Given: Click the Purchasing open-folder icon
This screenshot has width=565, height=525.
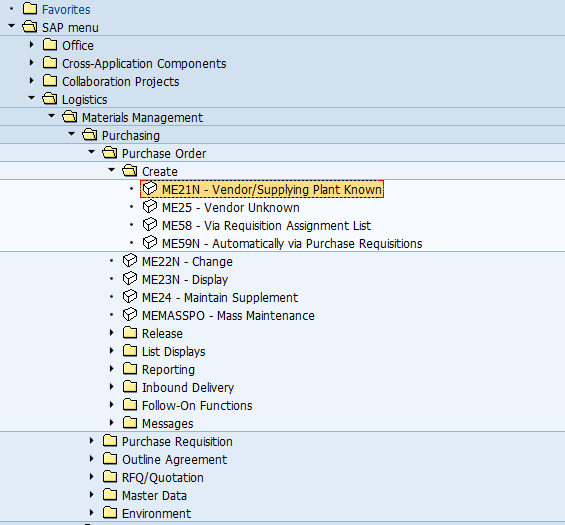Looking at the screenshot, I should 90,135.
